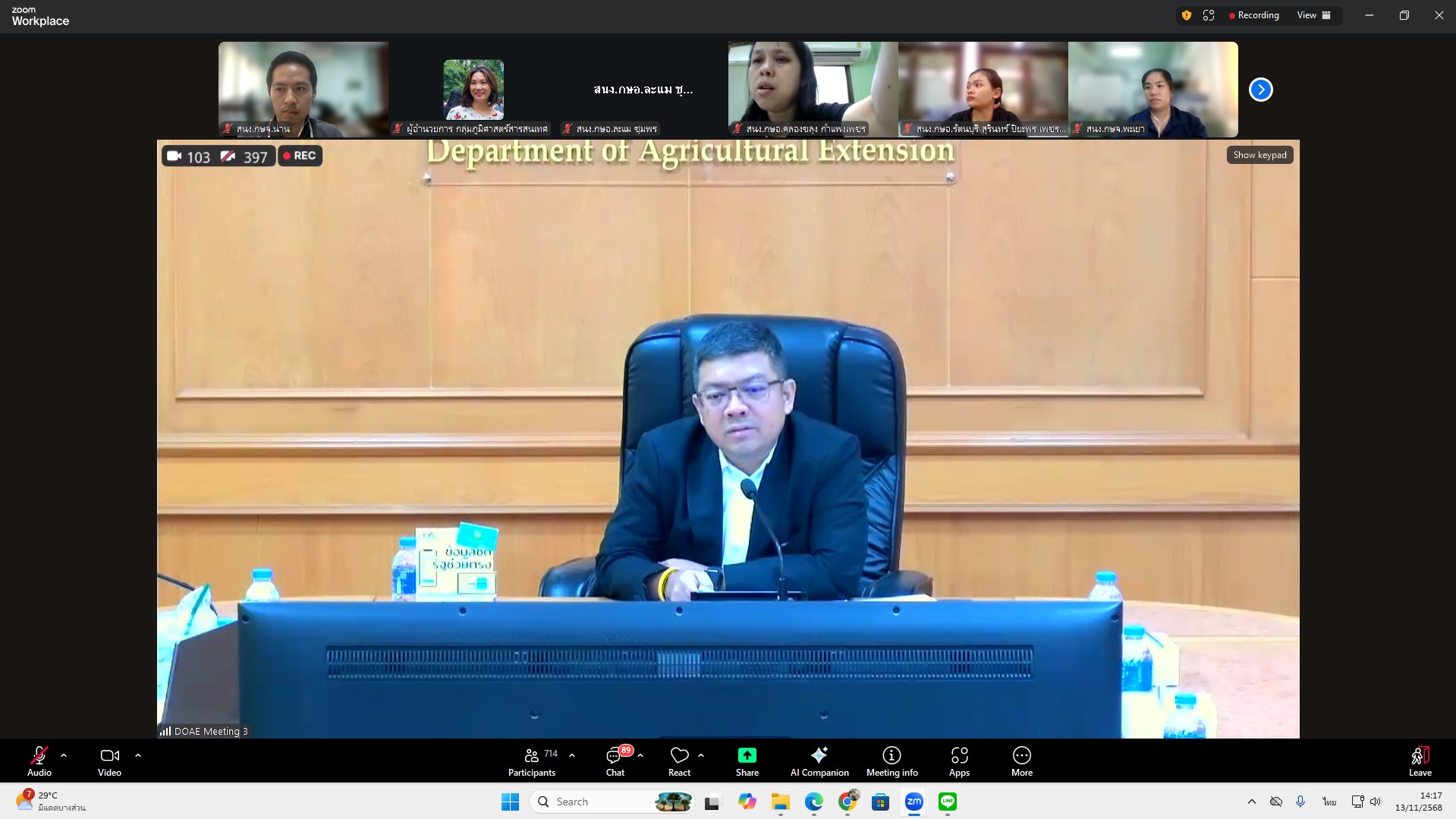Viewport: 1456px width, 819px height.
Task: Go to the next page of participant thumbnails
Action: (1260, 90)
